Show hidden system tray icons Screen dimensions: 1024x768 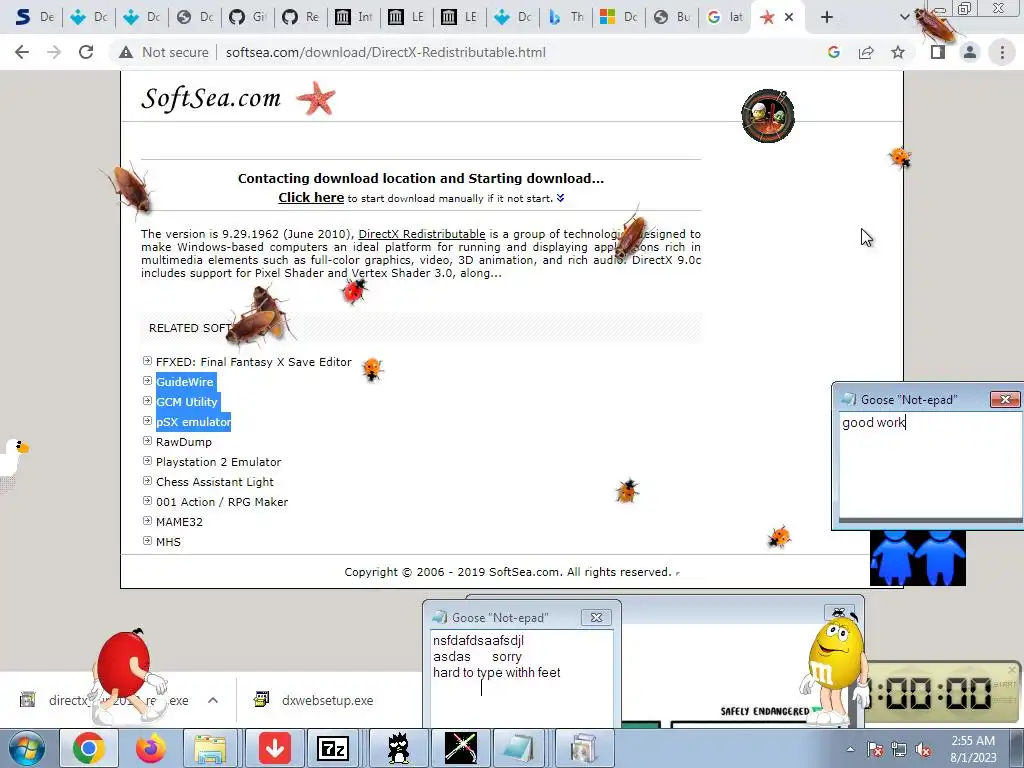pyautogui.click(x=850, y=749)
